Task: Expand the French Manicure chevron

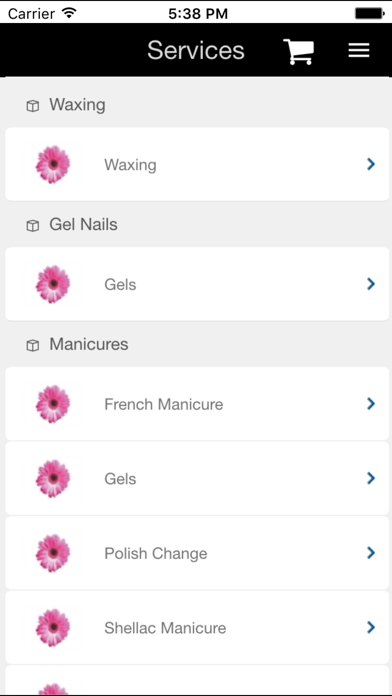Action: point(371,403)
